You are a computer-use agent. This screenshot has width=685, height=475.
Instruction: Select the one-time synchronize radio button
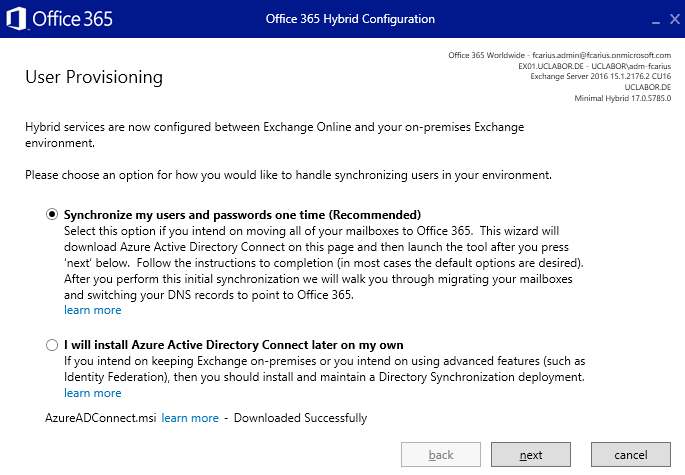52,215
